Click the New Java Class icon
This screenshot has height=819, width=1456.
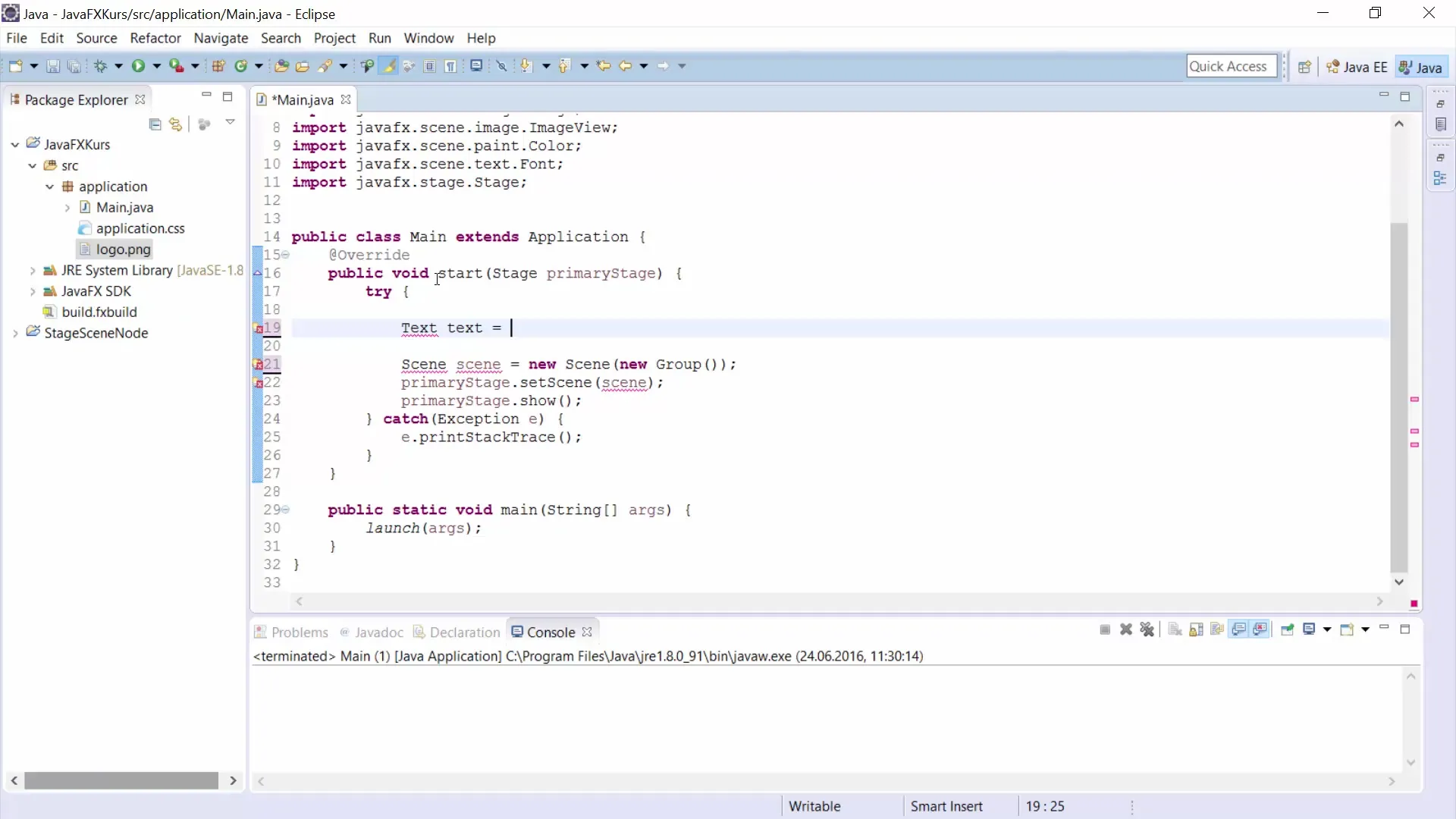pyautogui.click(x=241, y=66)
